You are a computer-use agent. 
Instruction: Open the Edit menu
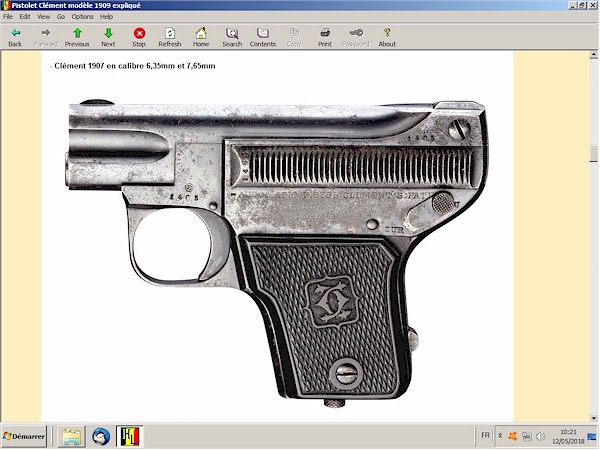25,16
